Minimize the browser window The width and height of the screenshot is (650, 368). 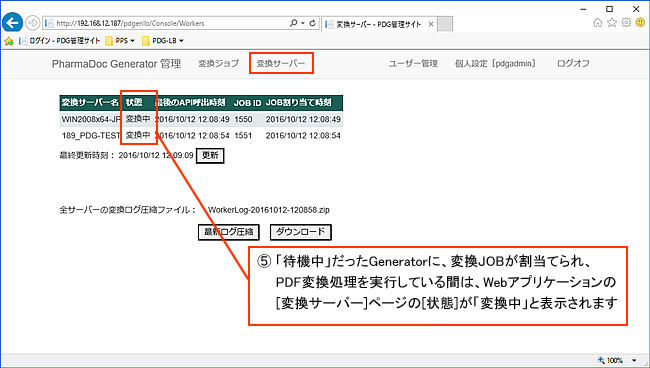tap(583, 9)
